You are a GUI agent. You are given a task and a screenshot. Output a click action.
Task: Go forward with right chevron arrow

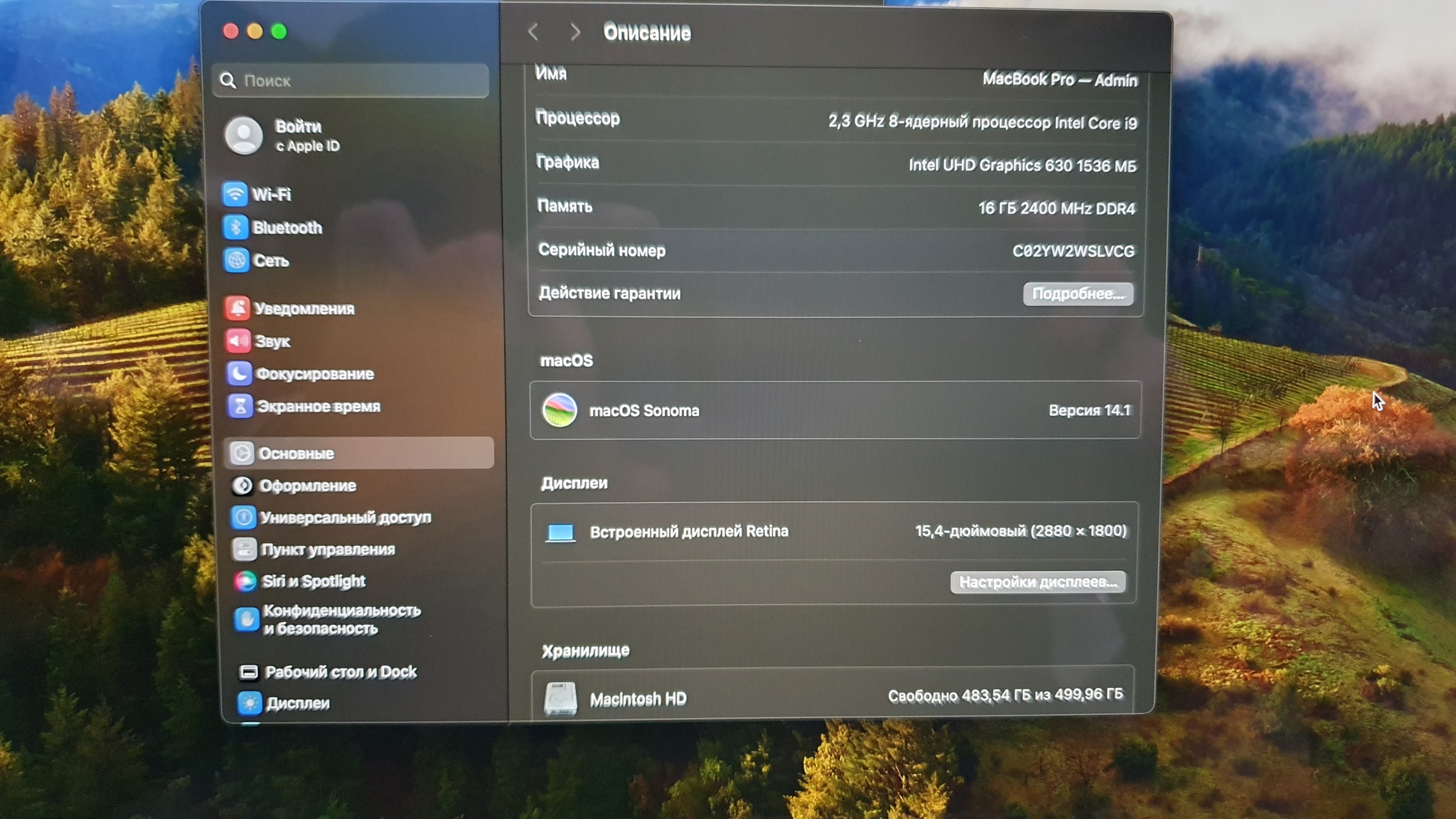coord(575,32)
